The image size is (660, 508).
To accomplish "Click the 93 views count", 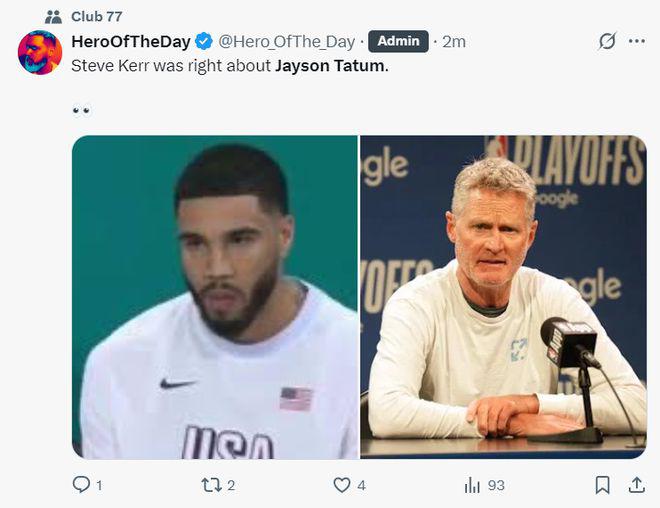I will [496, 485].
